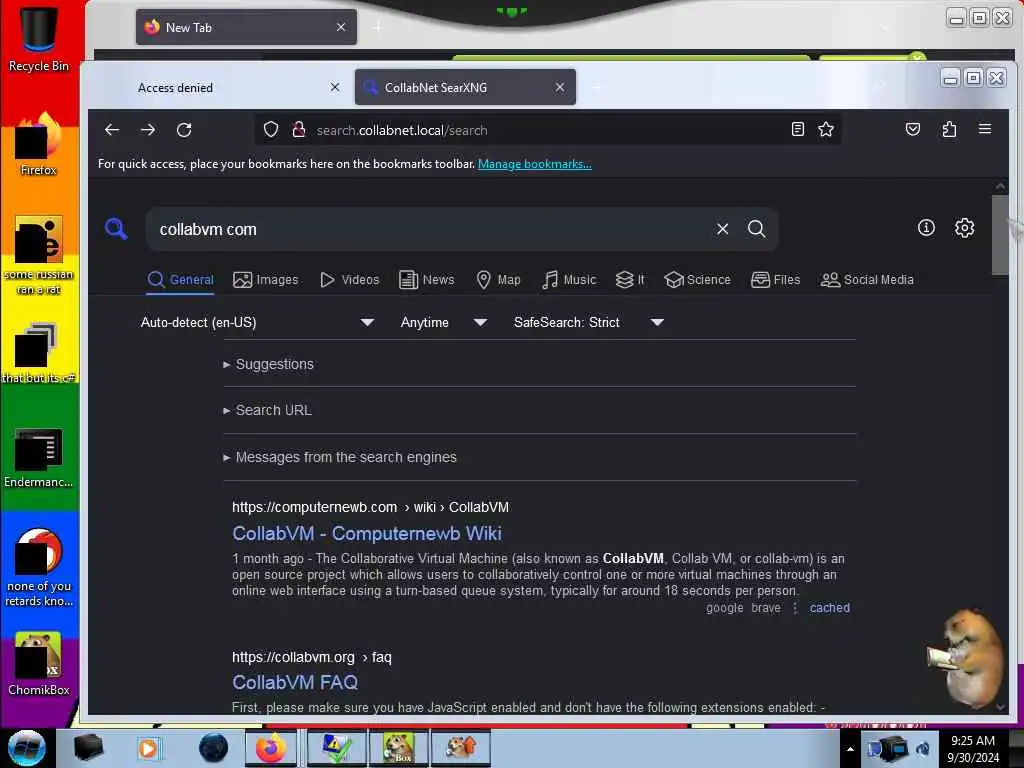Open the Pocket save icon
1024x768 pixels.
point(913,129)
